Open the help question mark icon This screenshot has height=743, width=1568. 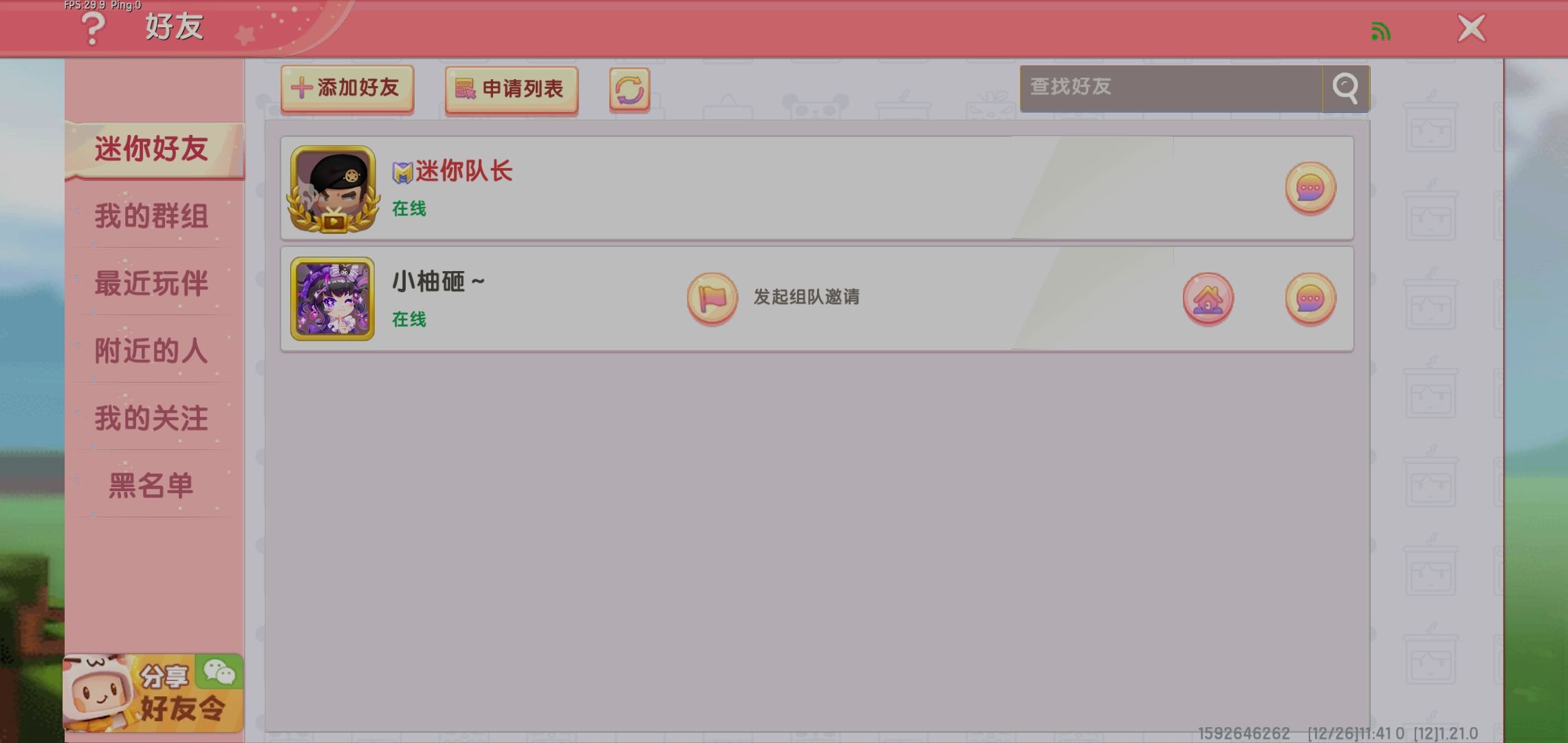tap(93, 29)
